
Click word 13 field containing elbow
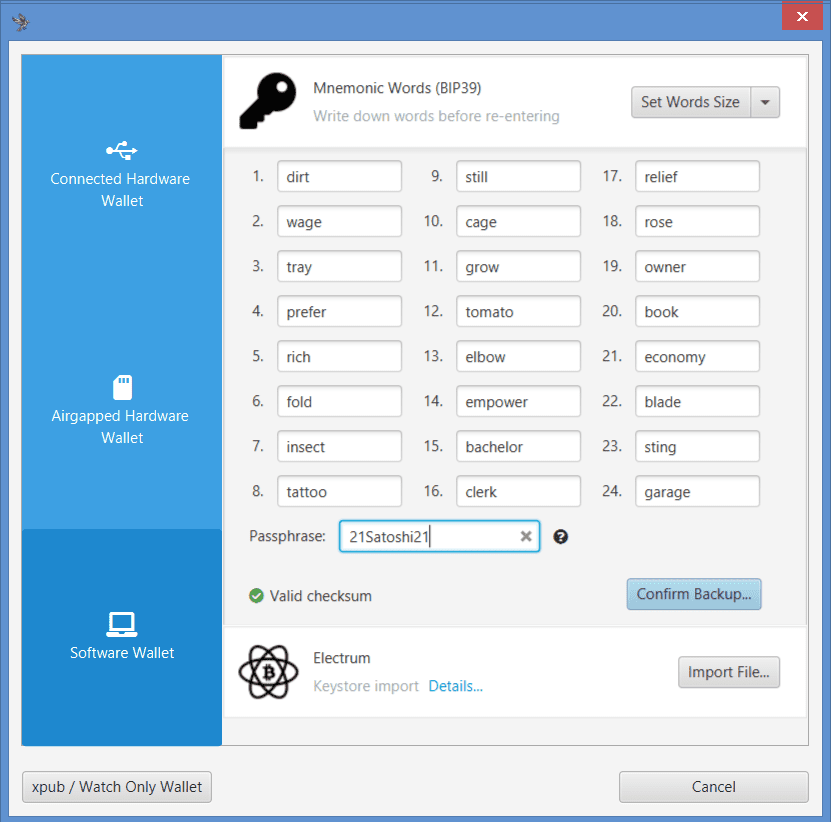(x=518, y=357)
